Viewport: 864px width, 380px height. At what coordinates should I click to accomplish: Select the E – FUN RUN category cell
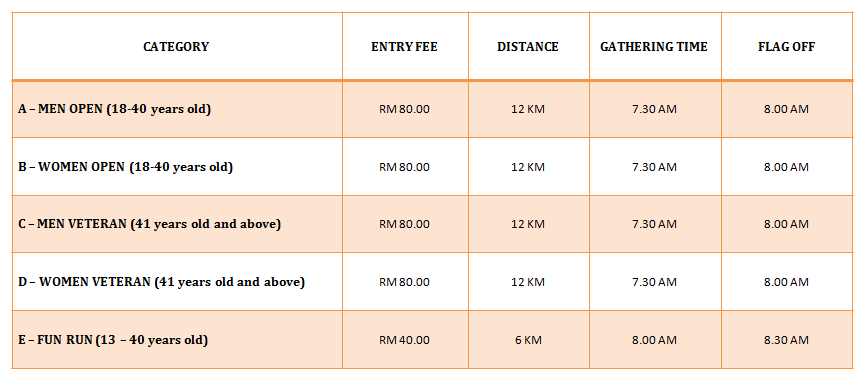[176, 340]
